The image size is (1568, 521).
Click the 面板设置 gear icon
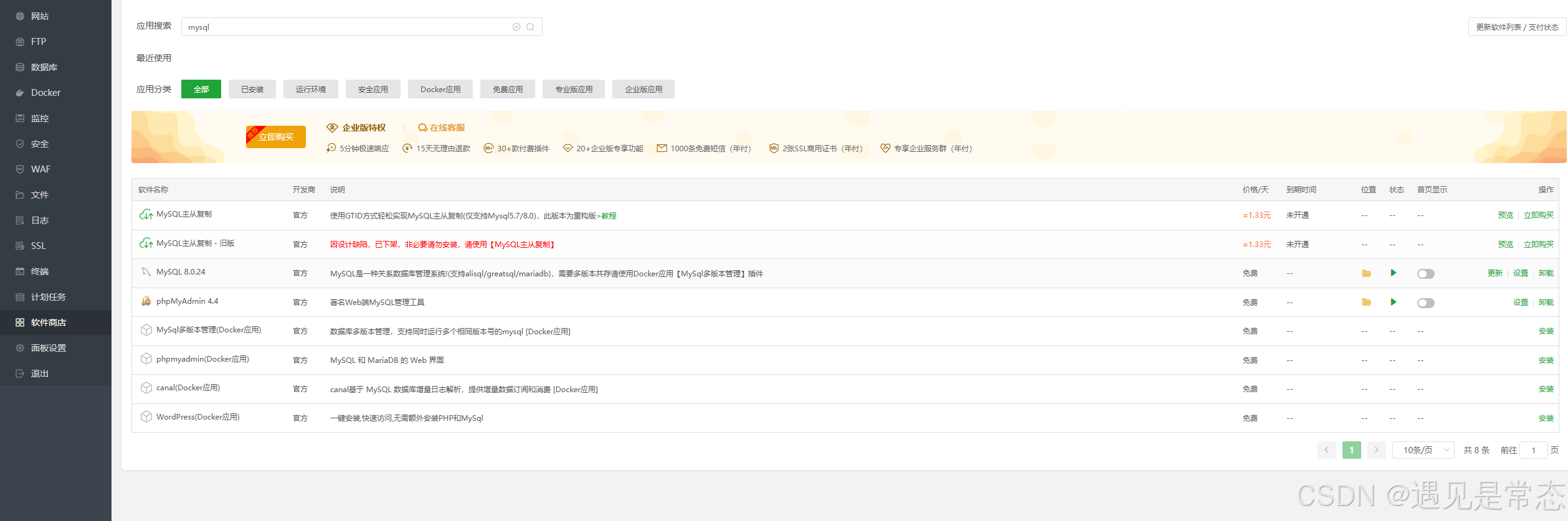pyautogui.click(x=20, y=348)
